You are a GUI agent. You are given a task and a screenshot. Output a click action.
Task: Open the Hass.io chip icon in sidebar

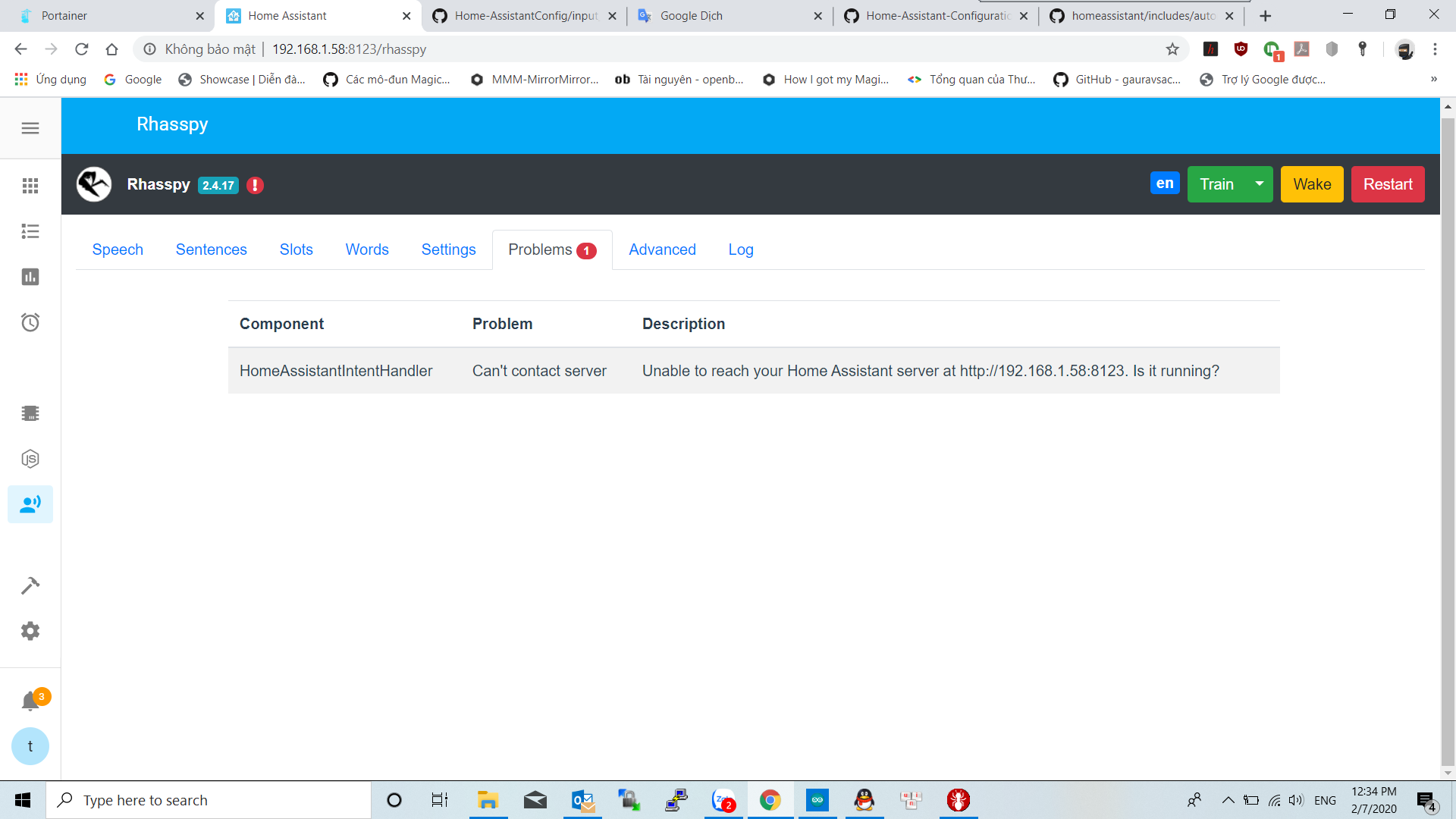30,413
